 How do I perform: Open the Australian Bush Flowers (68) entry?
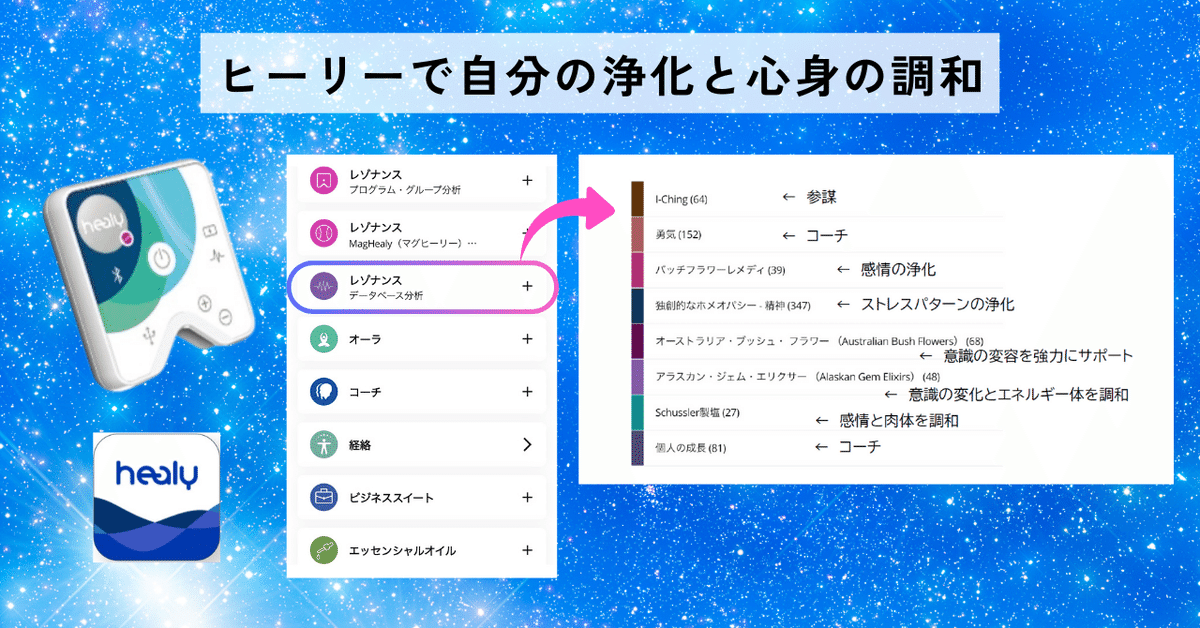click(819, 341)
